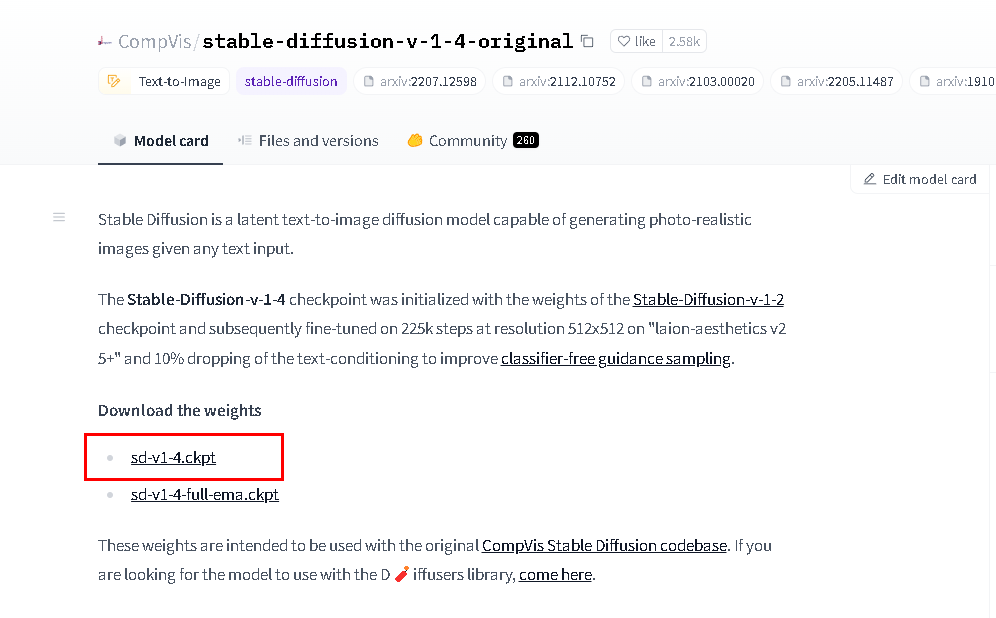Select the stable-diffusion tag

point(291,81)
